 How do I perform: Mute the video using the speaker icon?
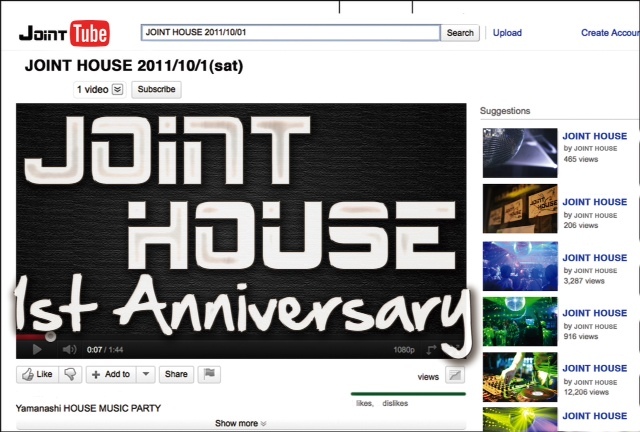pos(69,349)
